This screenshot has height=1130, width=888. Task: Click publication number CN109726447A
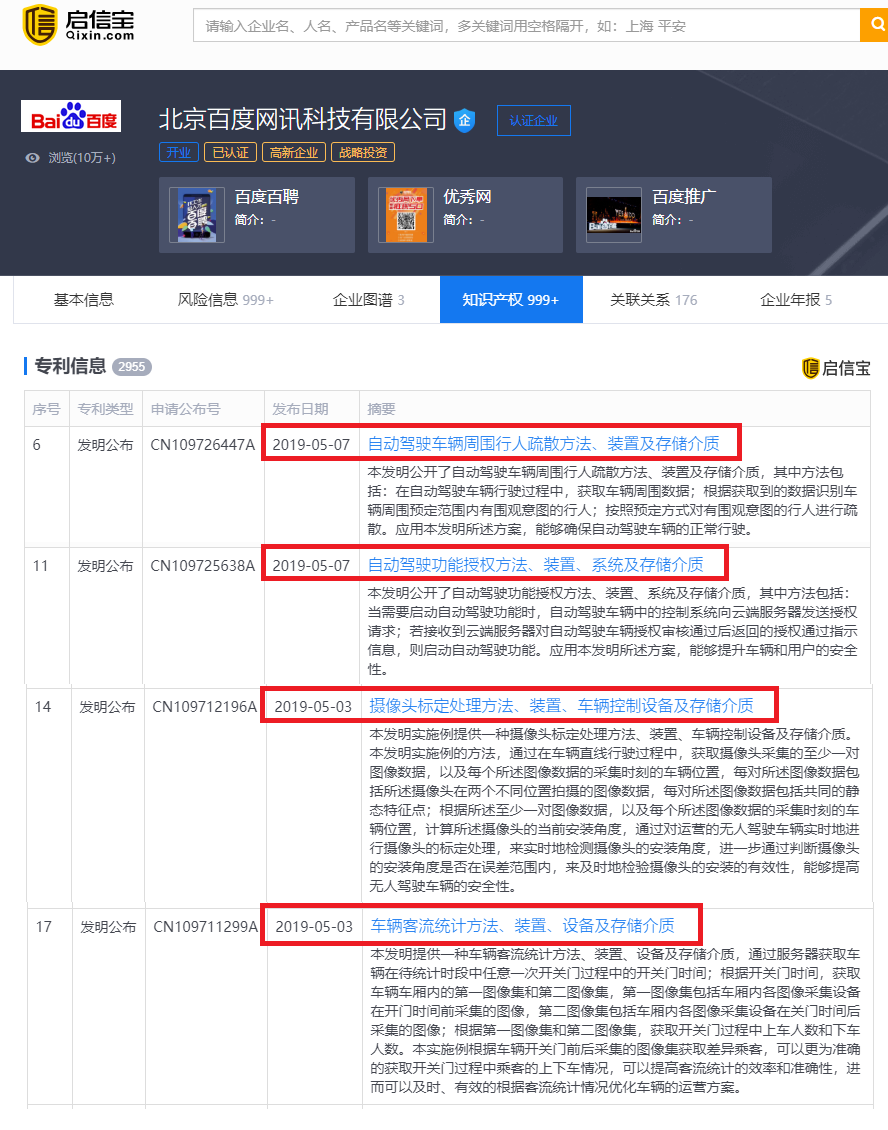pos(203,445)
